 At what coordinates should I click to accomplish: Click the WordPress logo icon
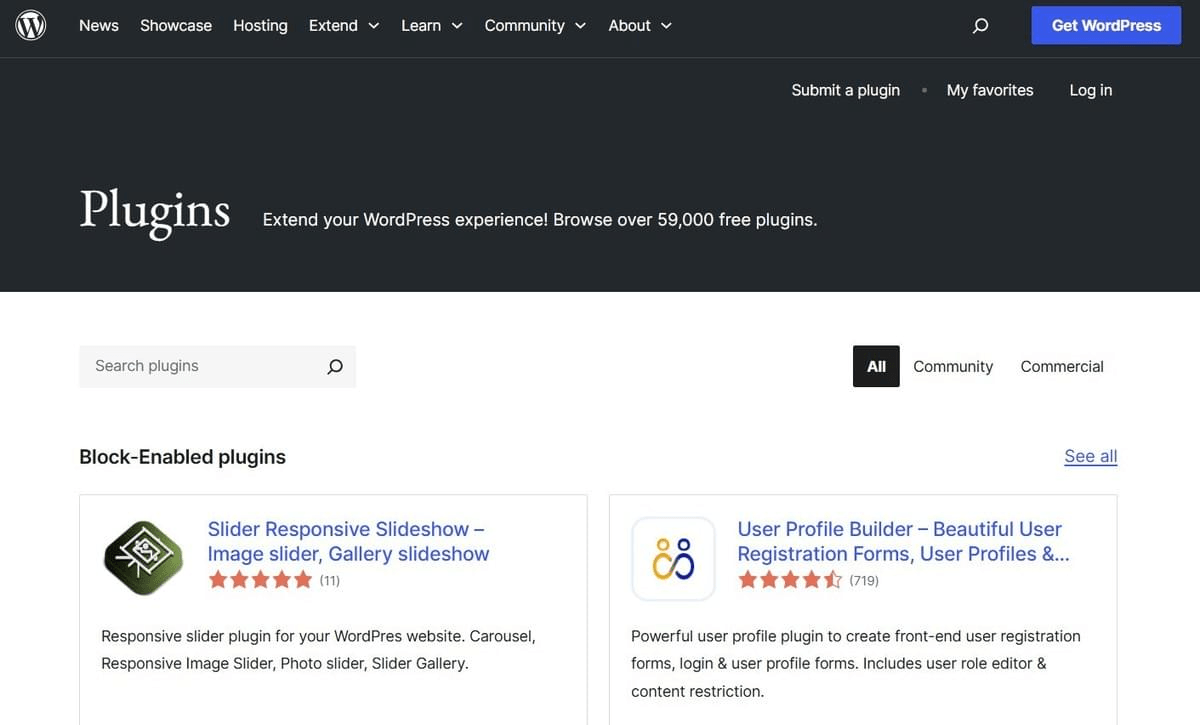(31, 25)
